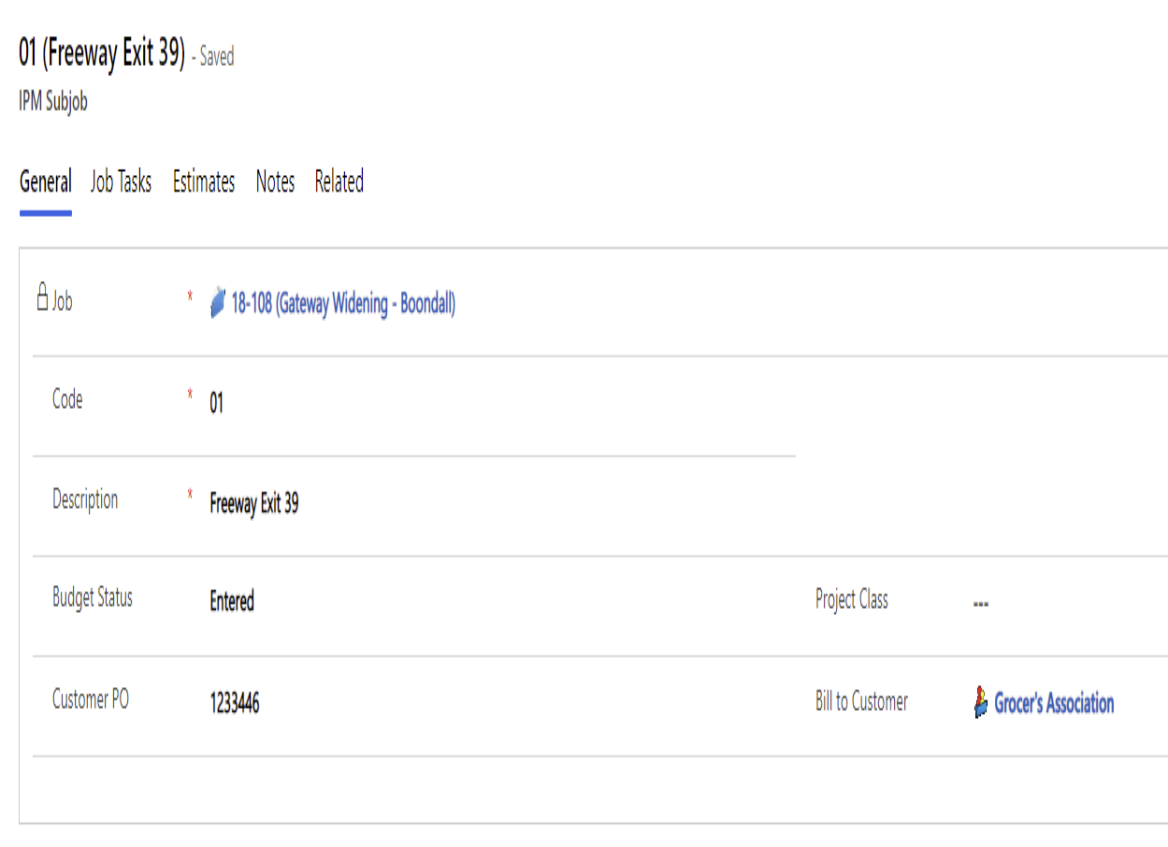The width and height of the screenshot is (1168, 847).
Task: Select the Notes tab
Action: click(275, 182)
